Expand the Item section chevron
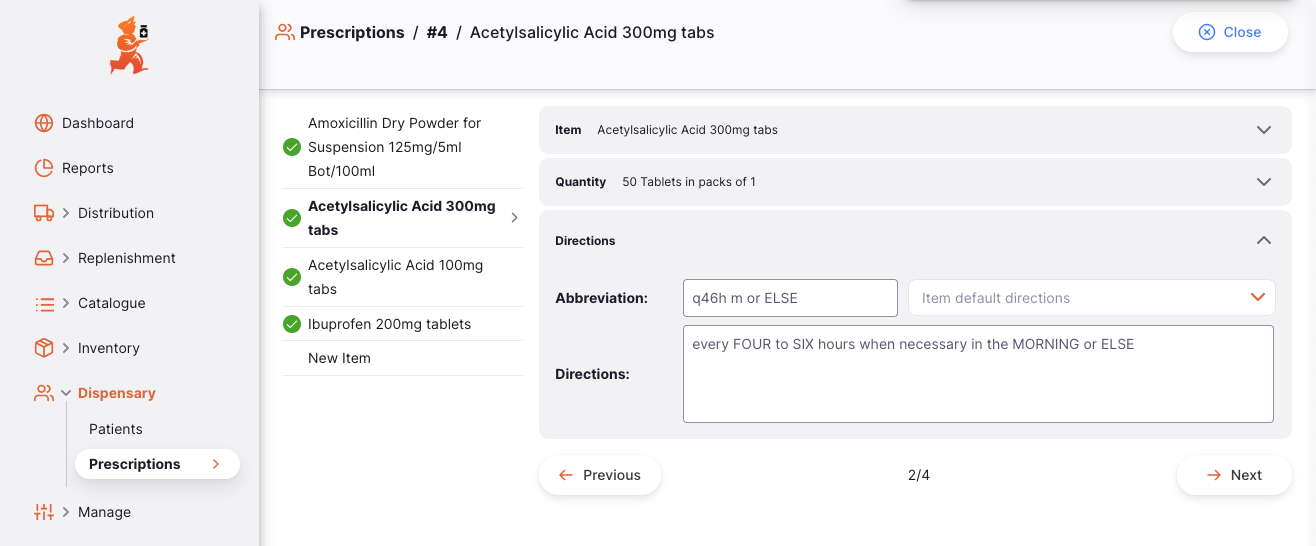 (1264, 130)
